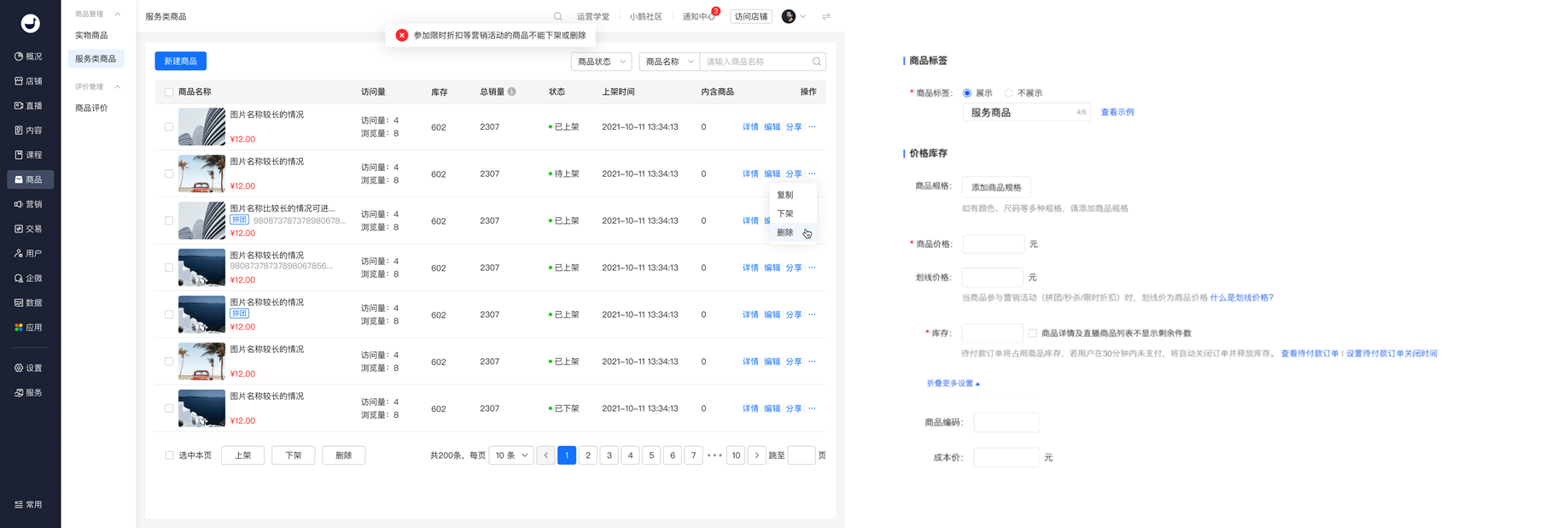Select the 展示 radio button

click(967, 93)
